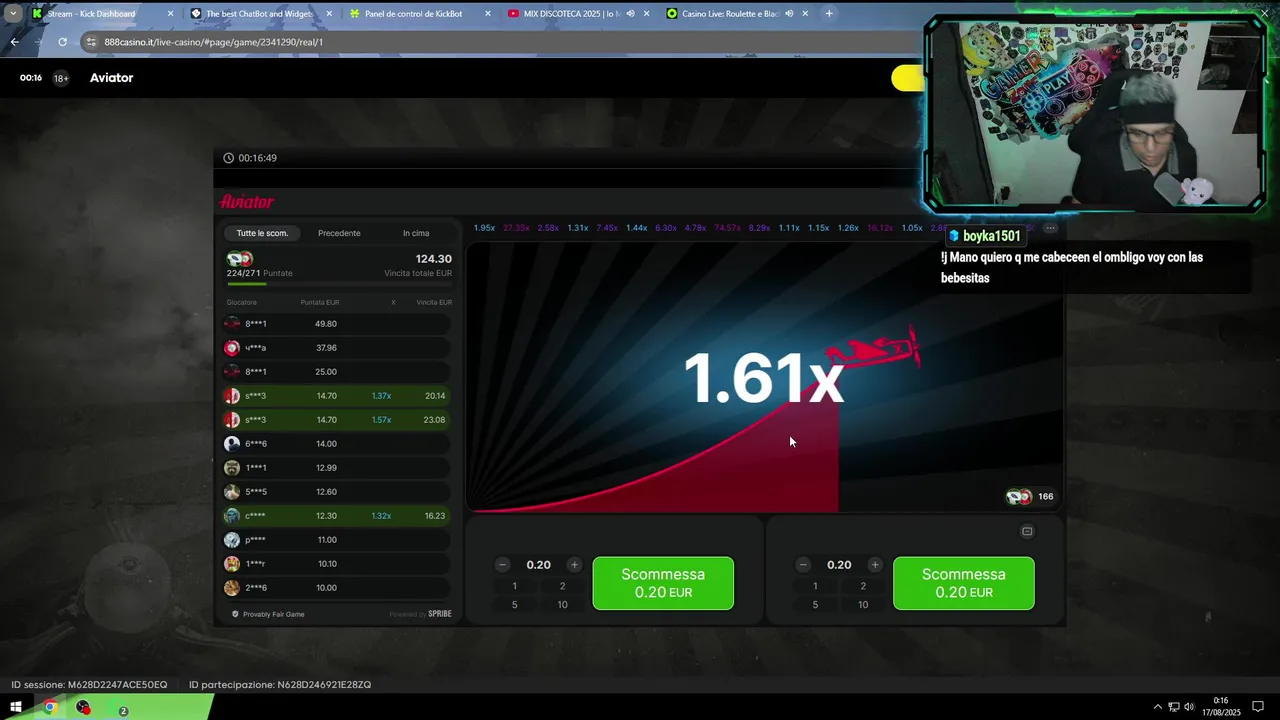
Task: Choose quick amount 5 in second bet panel
Action: 815,604
